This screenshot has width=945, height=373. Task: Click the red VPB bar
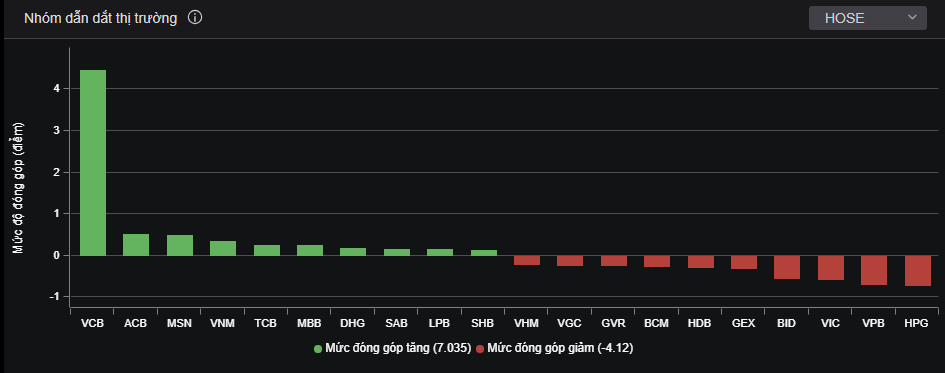pos(874,271)
